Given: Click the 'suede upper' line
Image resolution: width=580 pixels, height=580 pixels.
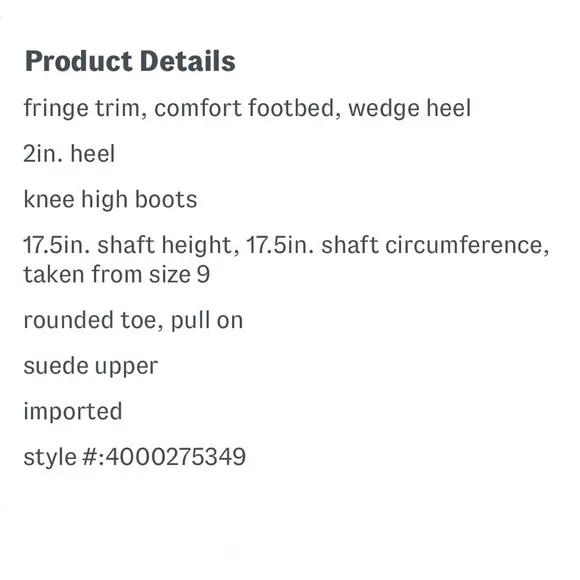Looking at the screenshot, I should click(91, 367).
